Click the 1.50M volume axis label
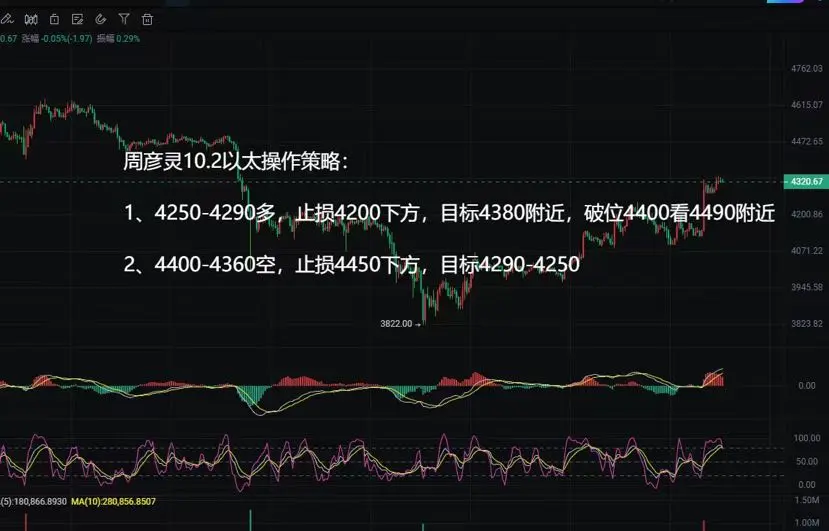The height and width of the screenshot is (531, 829). tap(807, 500)
